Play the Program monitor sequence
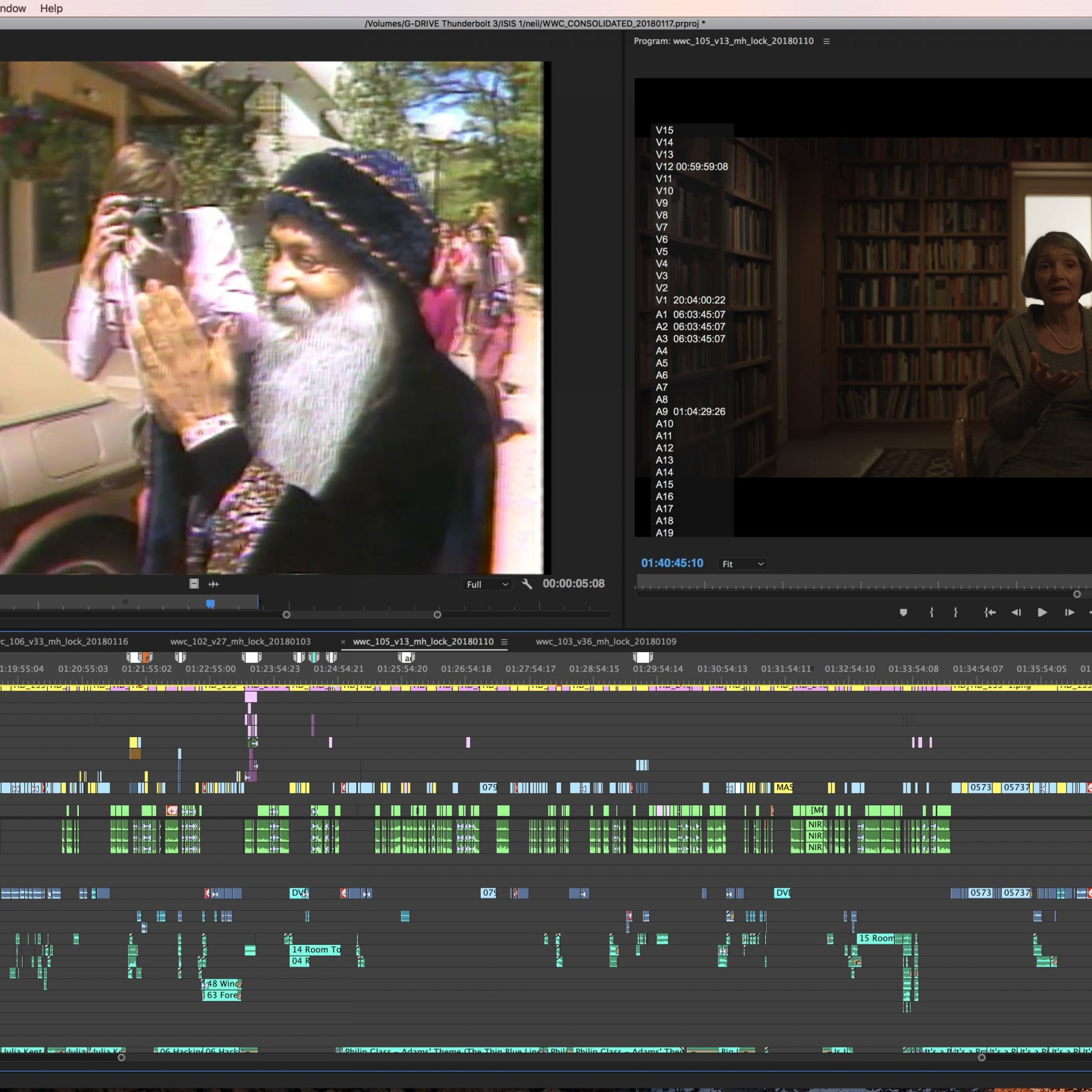Image resolution: width=1092 pixels, height=1092 pixels. coord(1042,613)
